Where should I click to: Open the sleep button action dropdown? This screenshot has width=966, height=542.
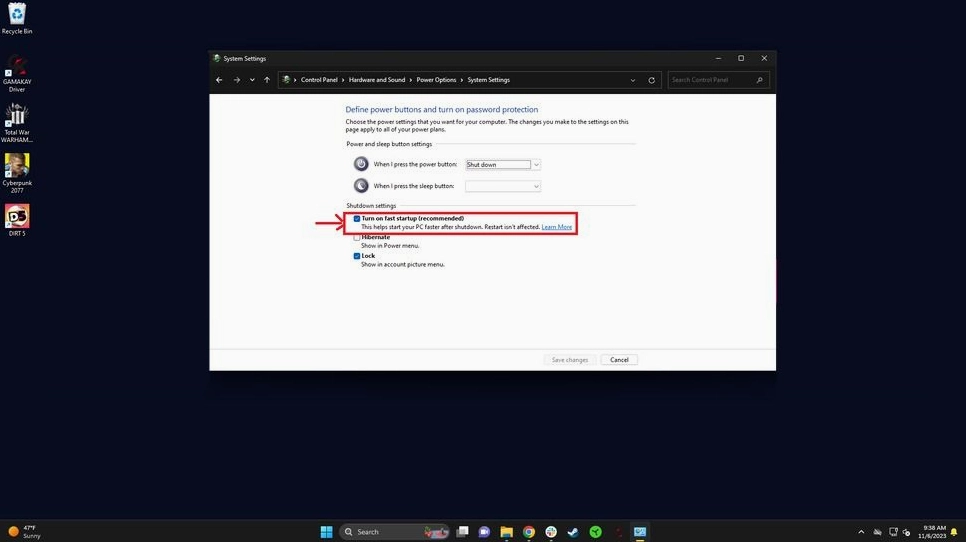[x=503, y=186]
